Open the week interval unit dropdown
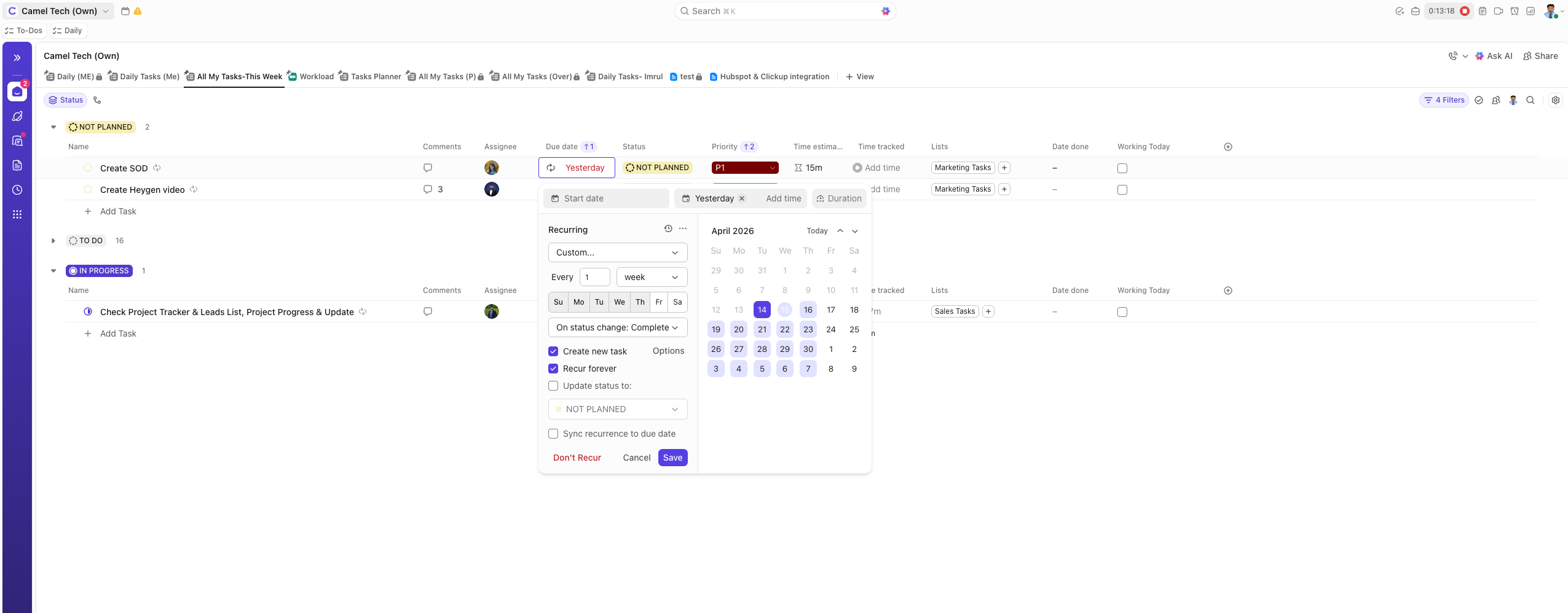 click(651, 277)
